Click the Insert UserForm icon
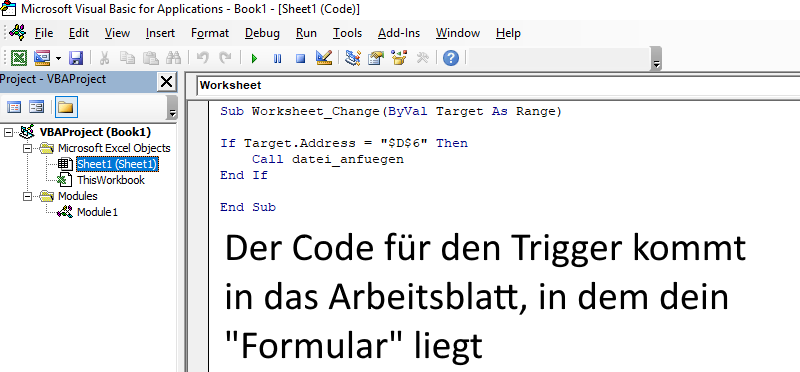Viewport: 800px width, 372px height. (42, 58)
